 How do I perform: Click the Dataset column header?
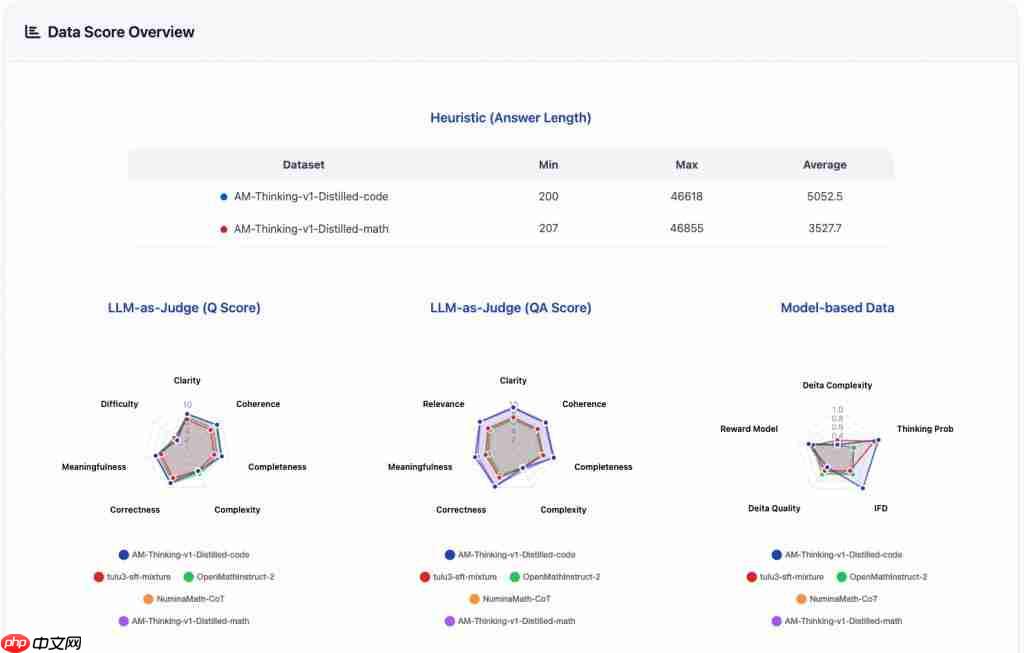pyautogui.click(x=303, y=165)
